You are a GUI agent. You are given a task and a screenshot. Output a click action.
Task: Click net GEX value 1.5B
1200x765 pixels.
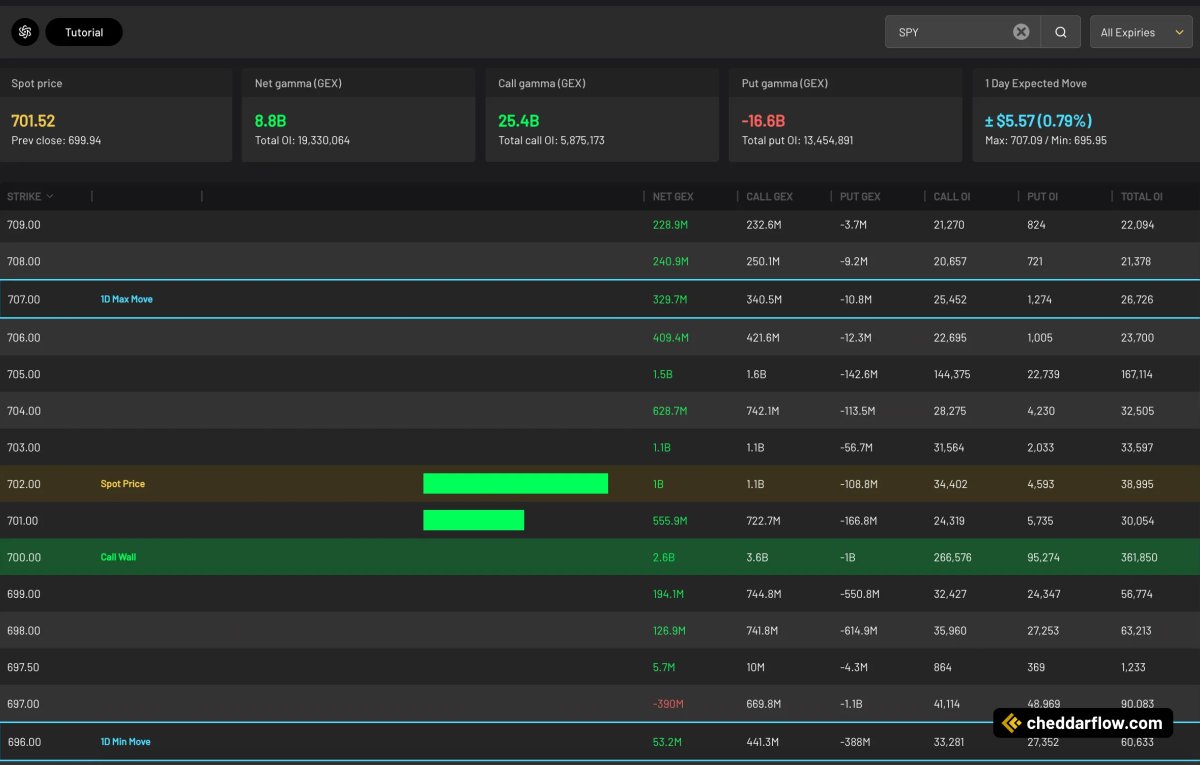(663, 374)
